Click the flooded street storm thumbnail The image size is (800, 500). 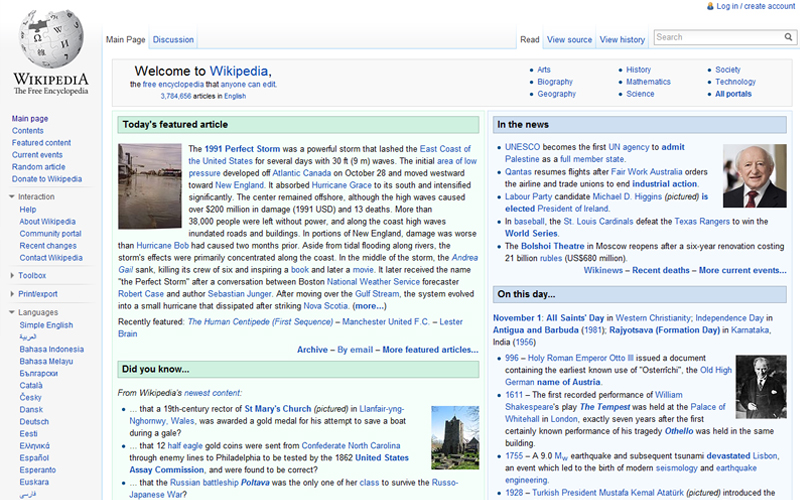[150, 186]
